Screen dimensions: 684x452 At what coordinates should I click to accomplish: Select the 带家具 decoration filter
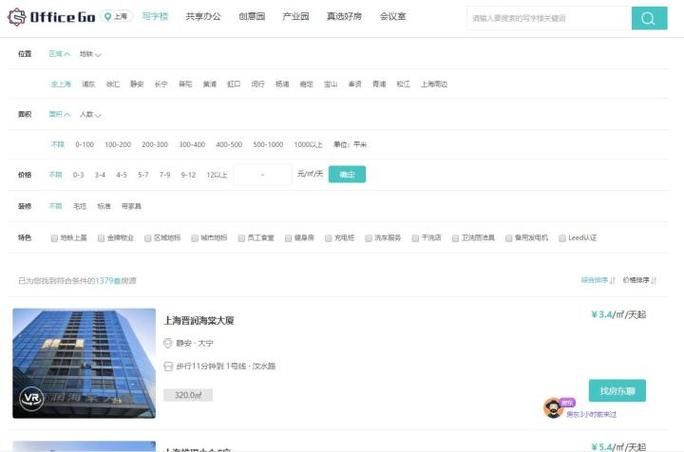(x=131, y=206)
